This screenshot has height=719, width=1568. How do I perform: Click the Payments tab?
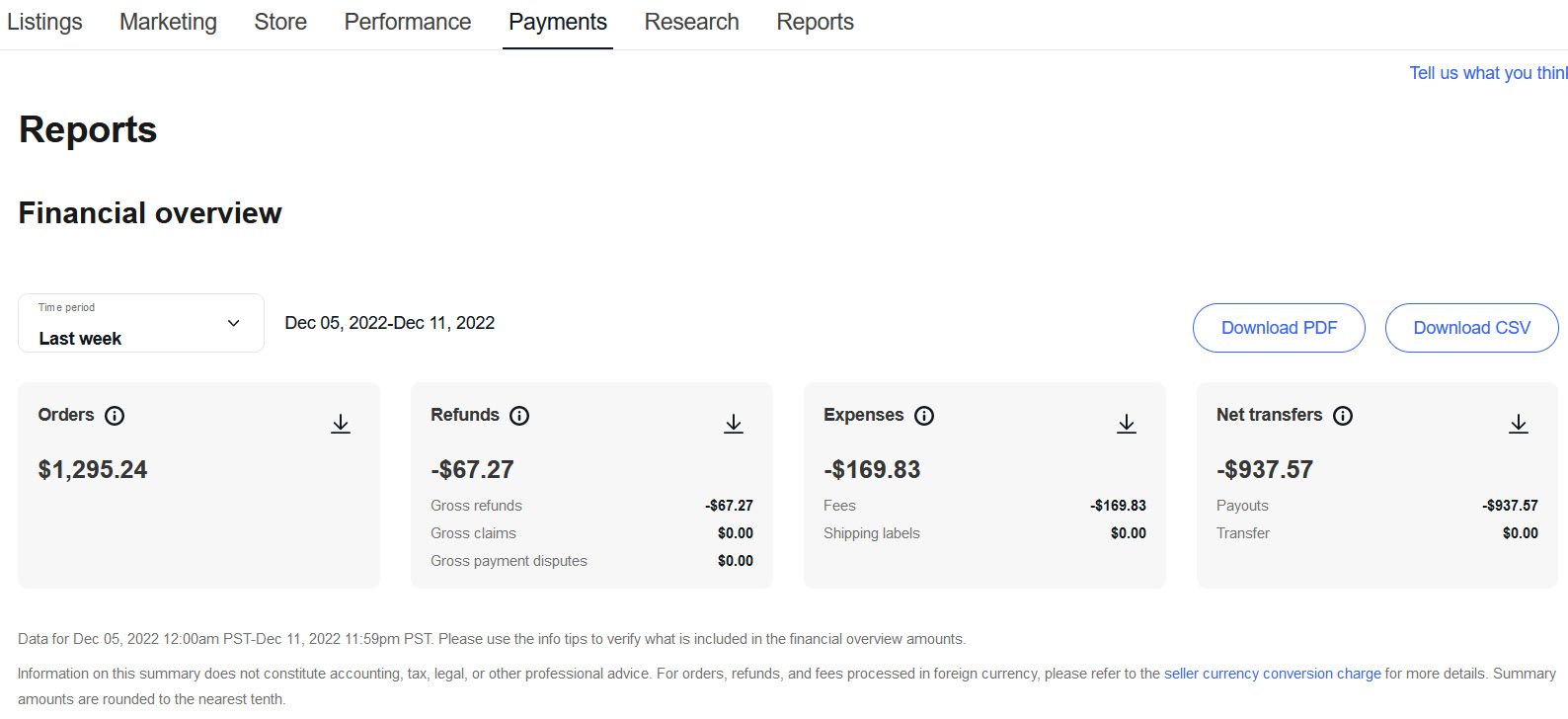(558, 22)
